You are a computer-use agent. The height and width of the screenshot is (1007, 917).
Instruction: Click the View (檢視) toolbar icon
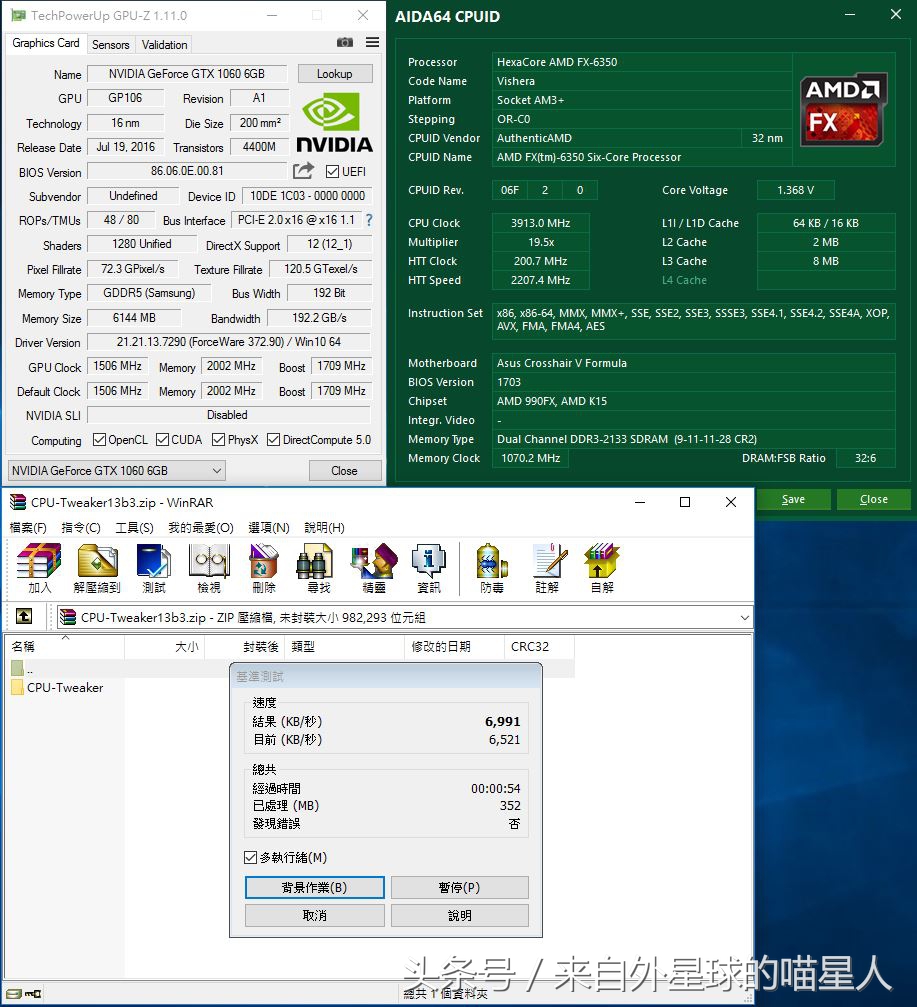(x=209, y=568)
